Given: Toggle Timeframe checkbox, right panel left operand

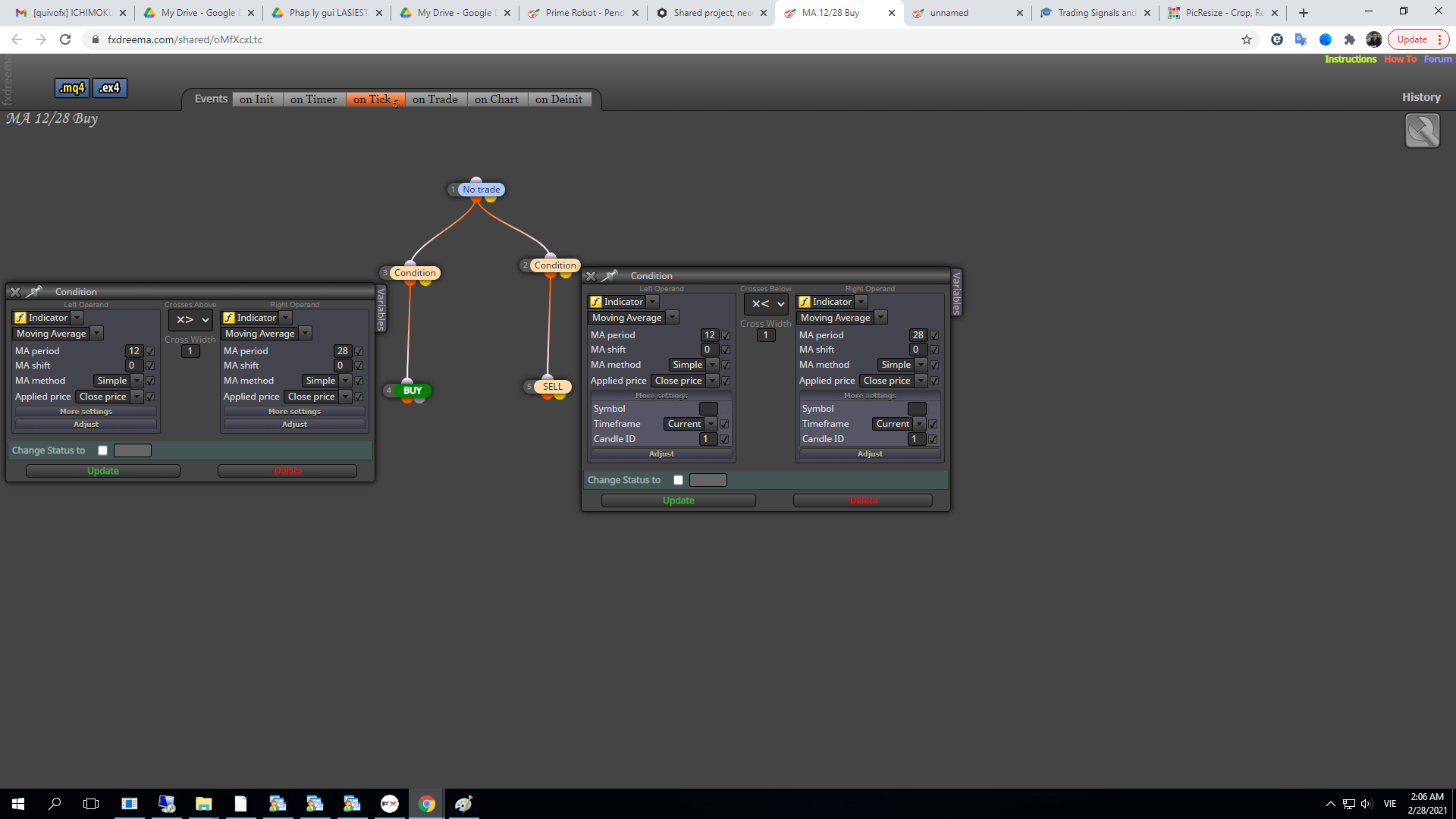Looking at the screenshot, I should pos(724,424).
